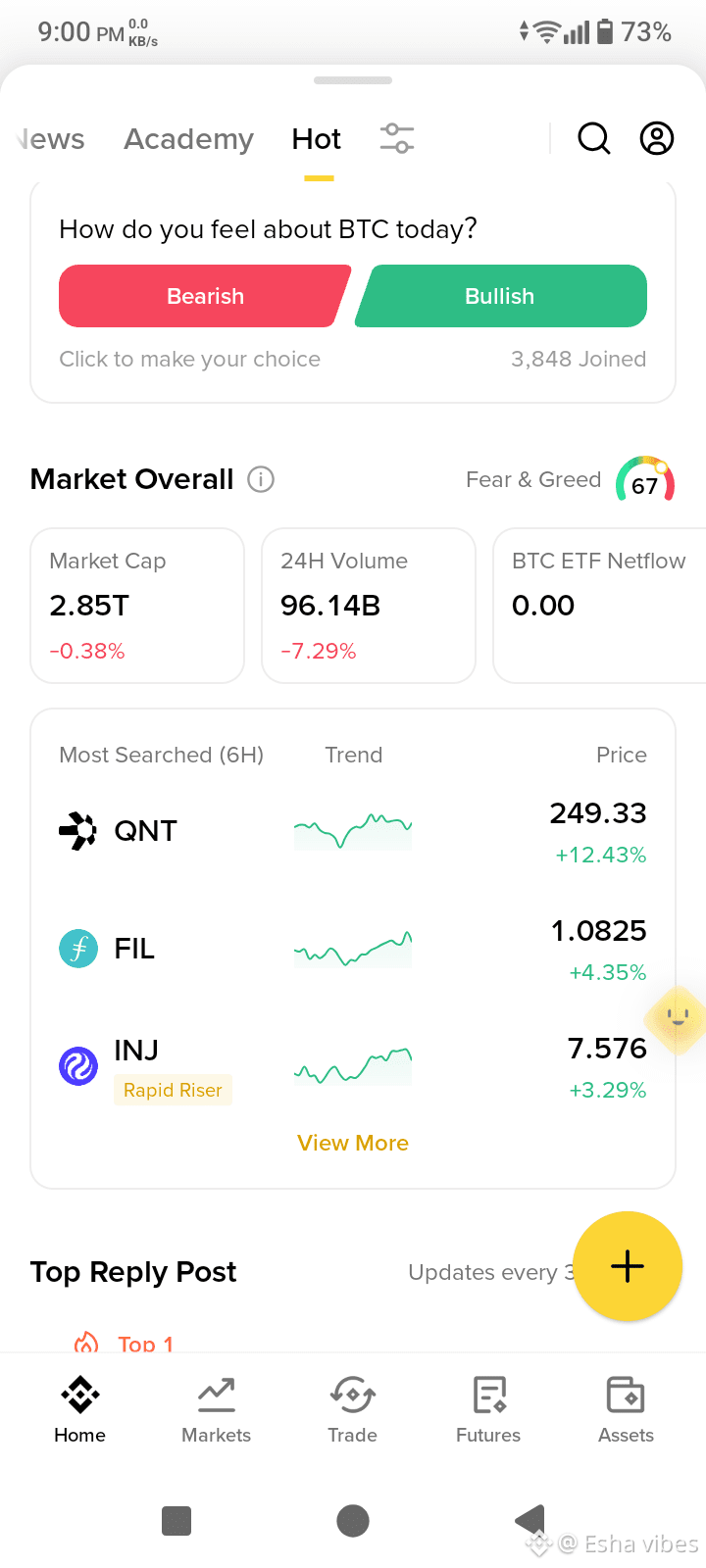Vote Bullish on BTC today
Viewport: 706px width, 1568px height.
point(500,296)
